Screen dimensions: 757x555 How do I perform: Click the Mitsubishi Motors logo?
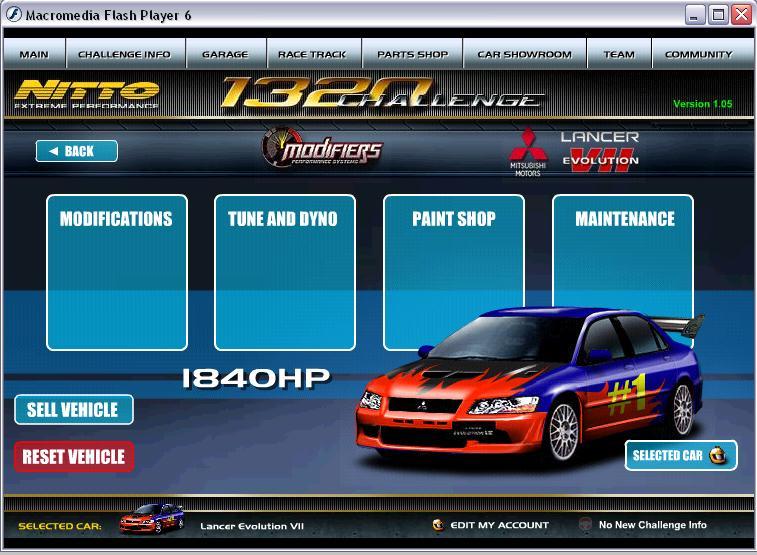[528, 152]
